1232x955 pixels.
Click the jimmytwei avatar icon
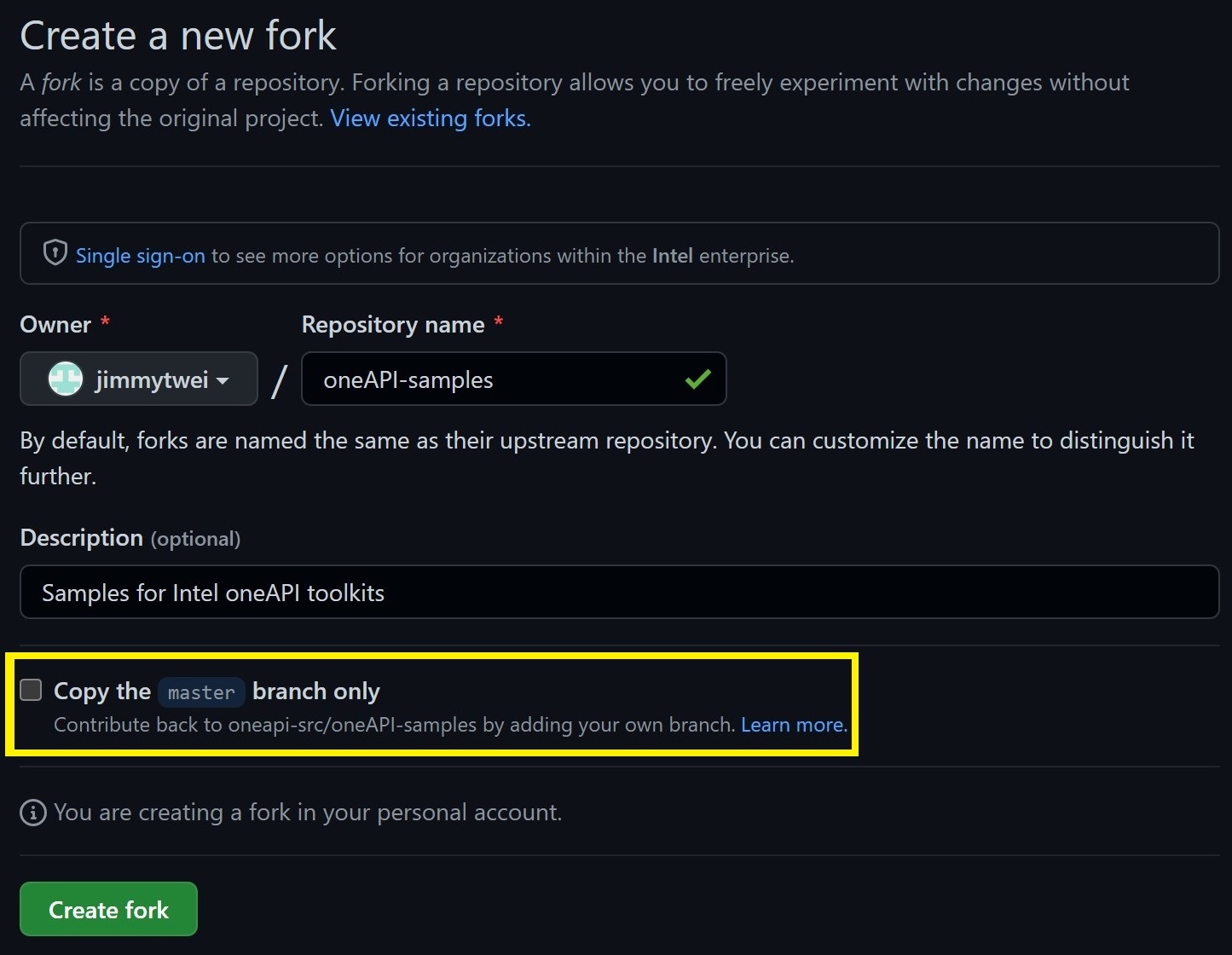[x=66, y=379]
